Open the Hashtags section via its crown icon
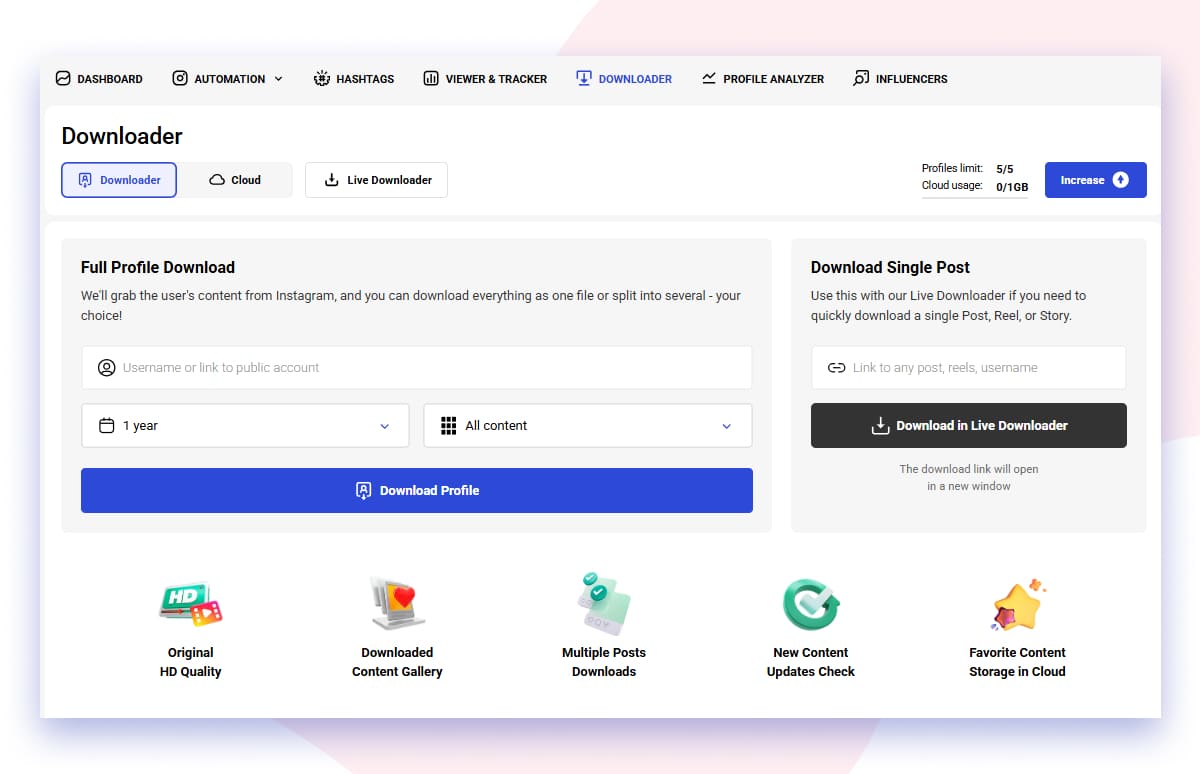Image resolution: width=1200 pixels, height=774 pixels. tap(322, 77)
